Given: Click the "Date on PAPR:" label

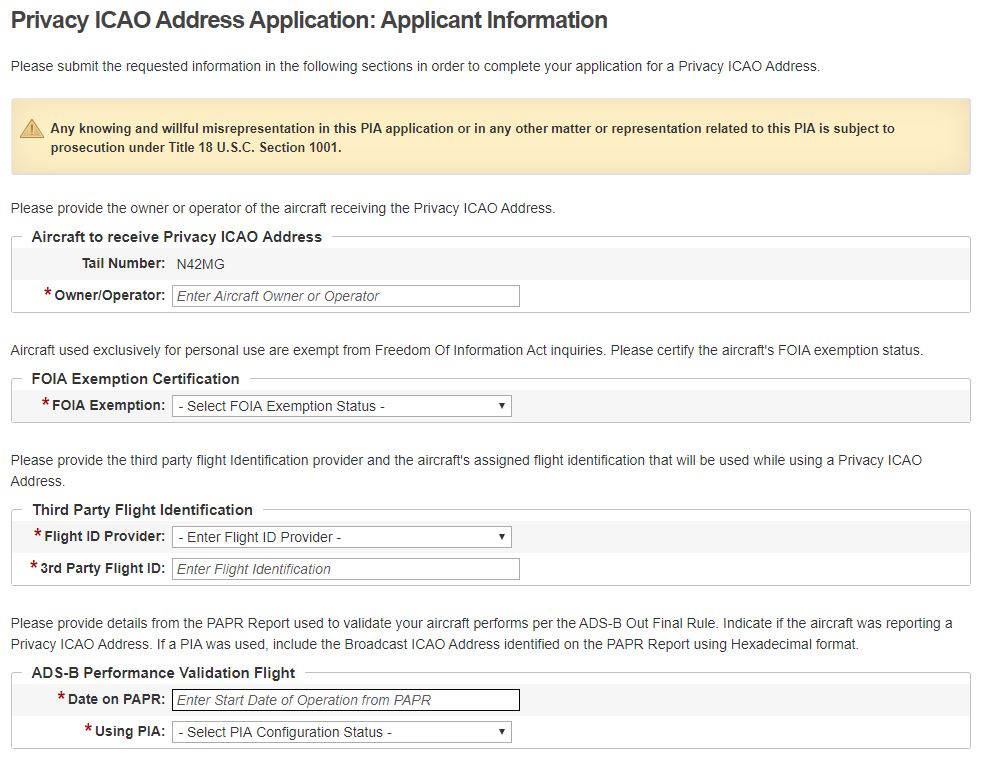Looking at the screenshot, I should point(116,699).
